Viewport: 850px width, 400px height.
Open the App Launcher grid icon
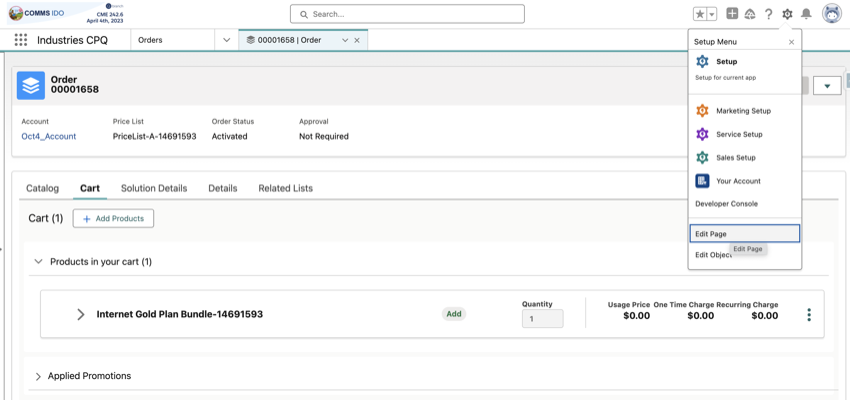pyautogui.click(x=21, y=40)
